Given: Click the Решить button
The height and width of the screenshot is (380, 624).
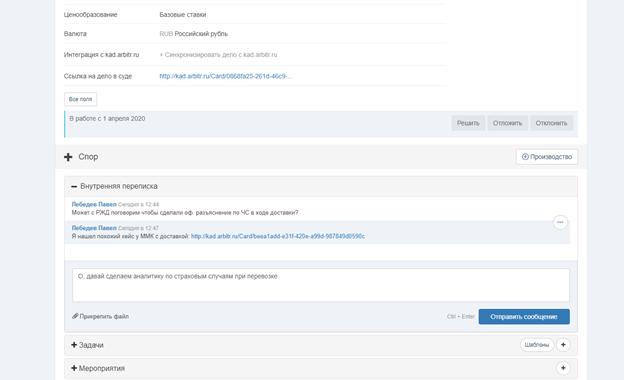Looking at the screenshot, I should pos(468,123).
